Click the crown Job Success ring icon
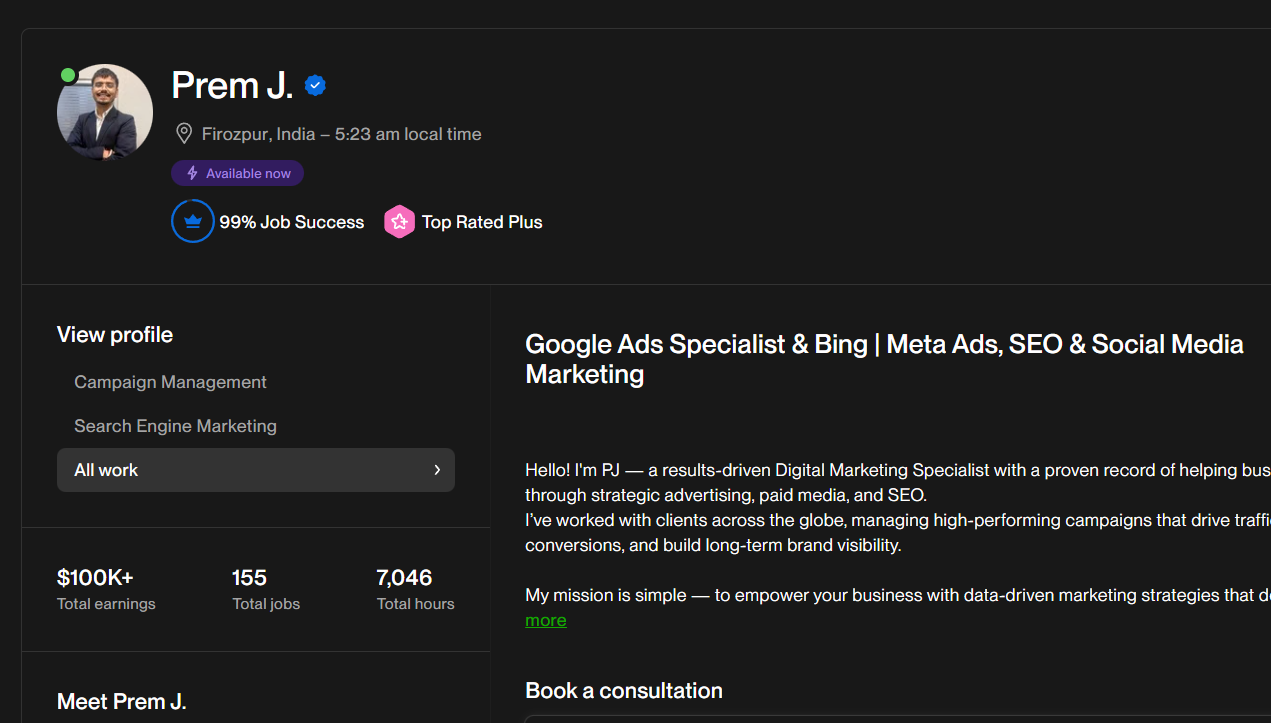 (x=192, y=222)
